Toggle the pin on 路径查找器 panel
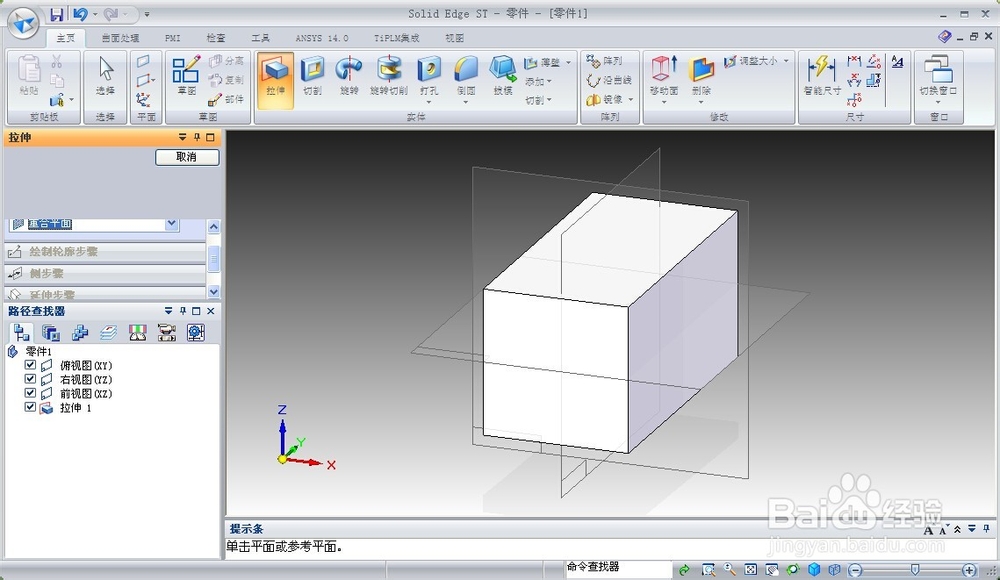1000x580 pixels. click(183, 311)
